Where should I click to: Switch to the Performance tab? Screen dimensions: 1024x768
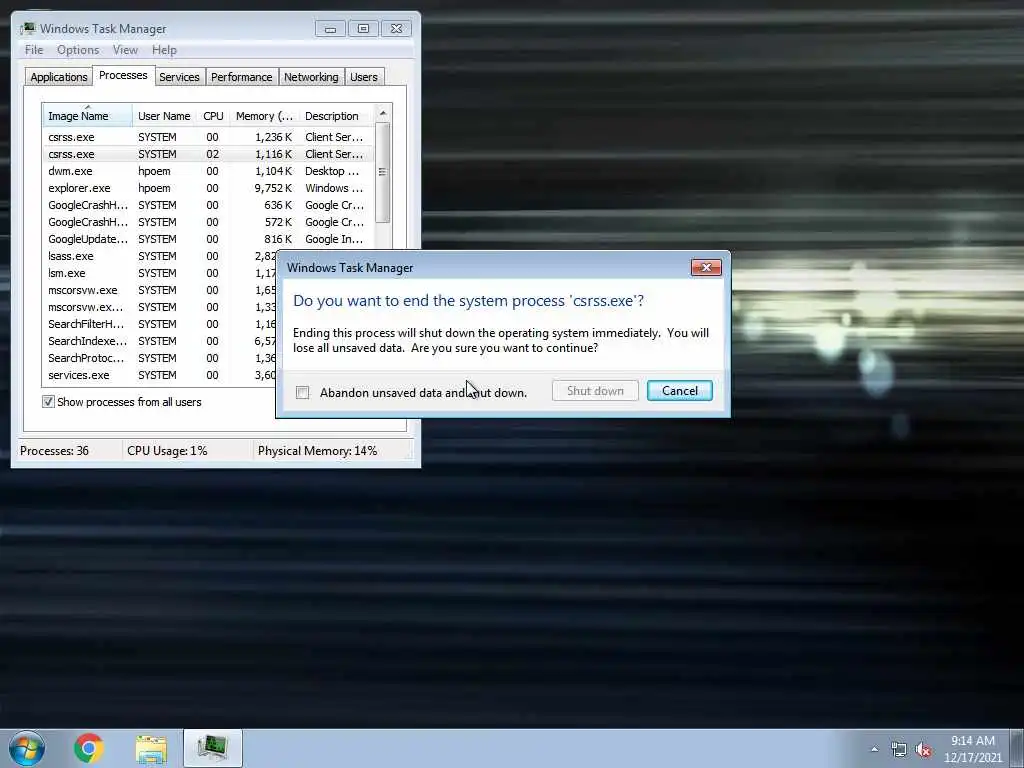click(242, 77)
